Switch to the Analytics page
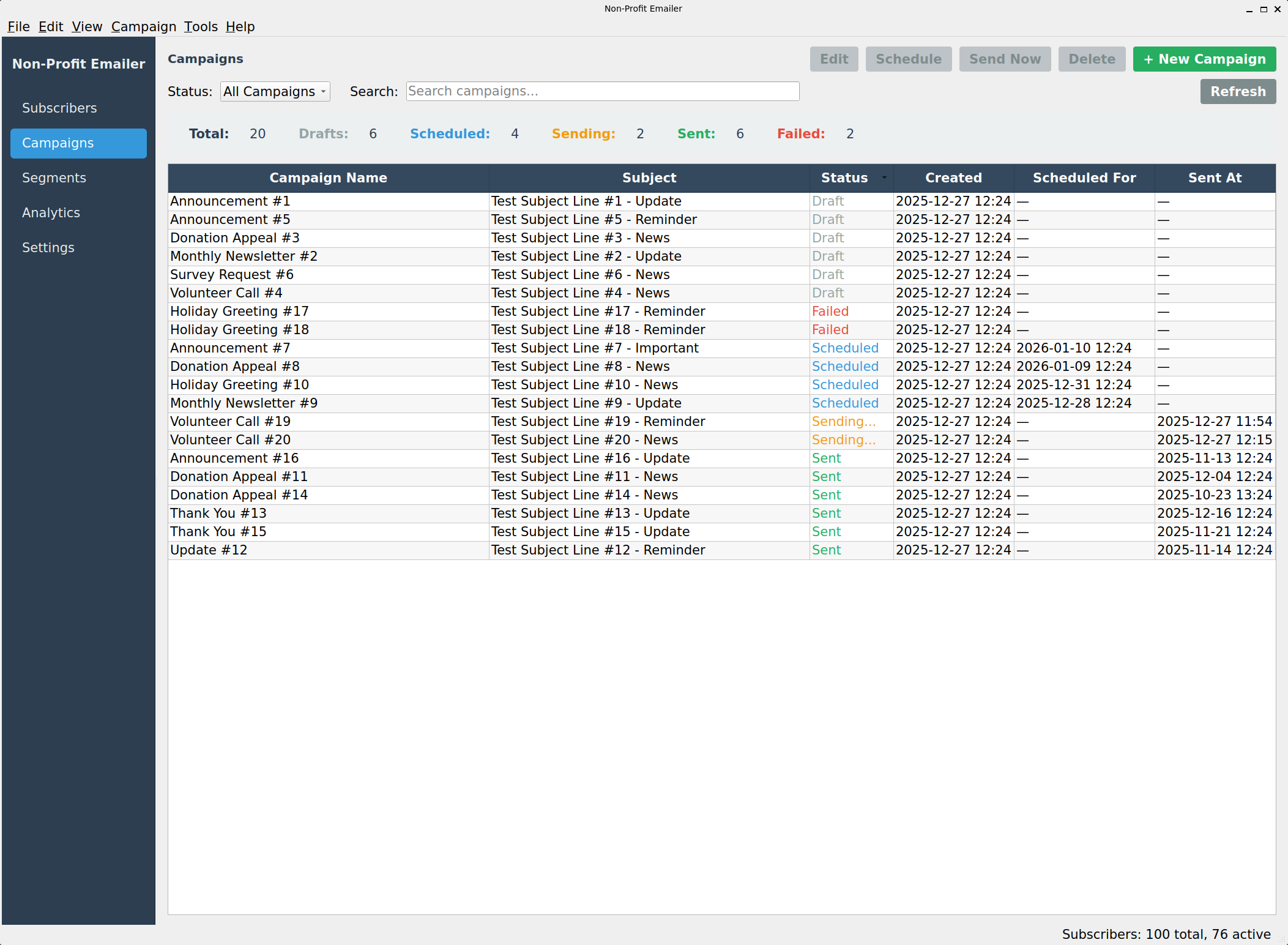Screen dimensions: 1288x945 tap(51, 213)
